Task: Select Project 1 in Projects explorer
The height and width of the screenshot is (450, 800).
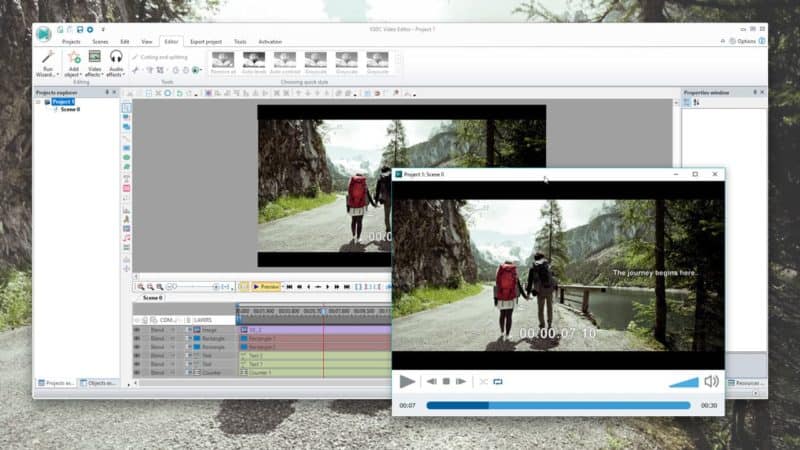Action: [x=63, y=102]
